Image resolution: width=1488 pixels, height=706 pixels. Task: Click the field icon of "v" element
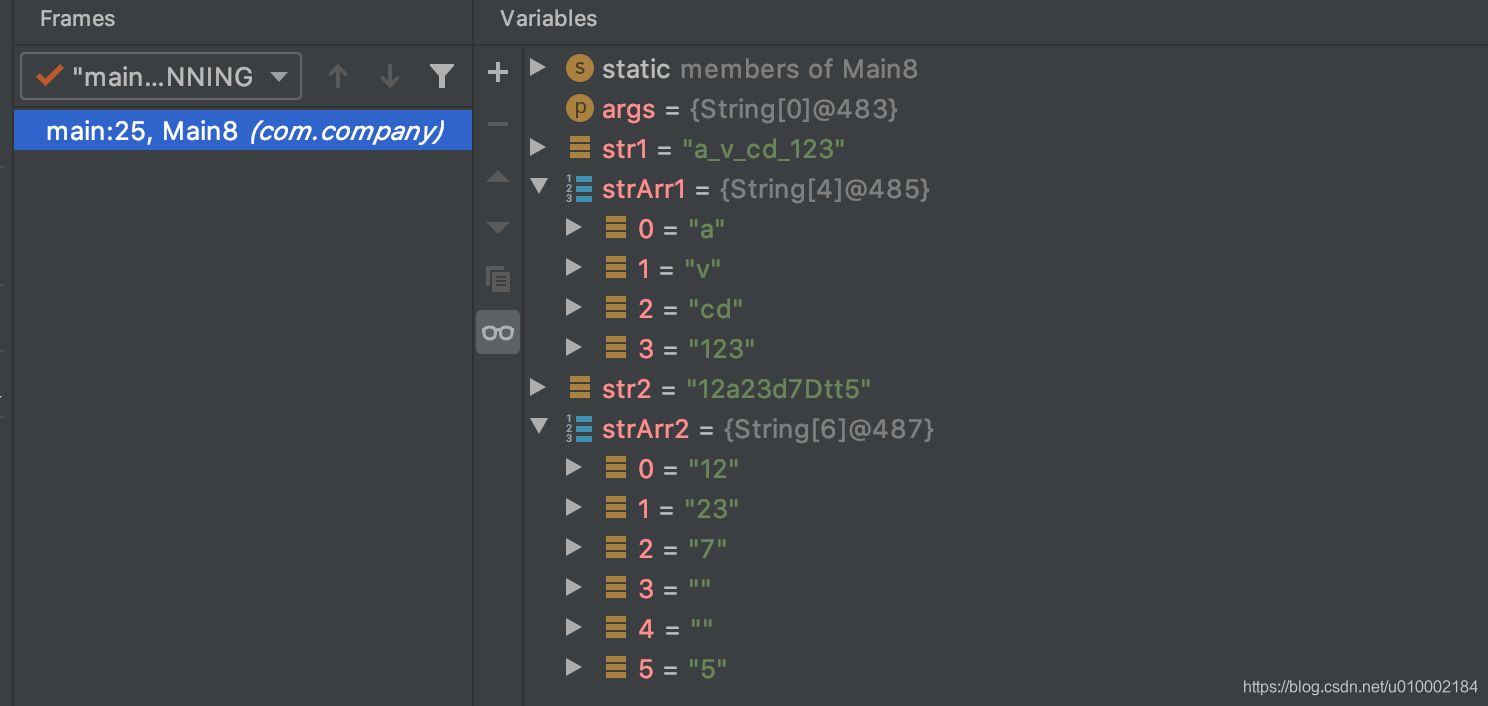616,268
